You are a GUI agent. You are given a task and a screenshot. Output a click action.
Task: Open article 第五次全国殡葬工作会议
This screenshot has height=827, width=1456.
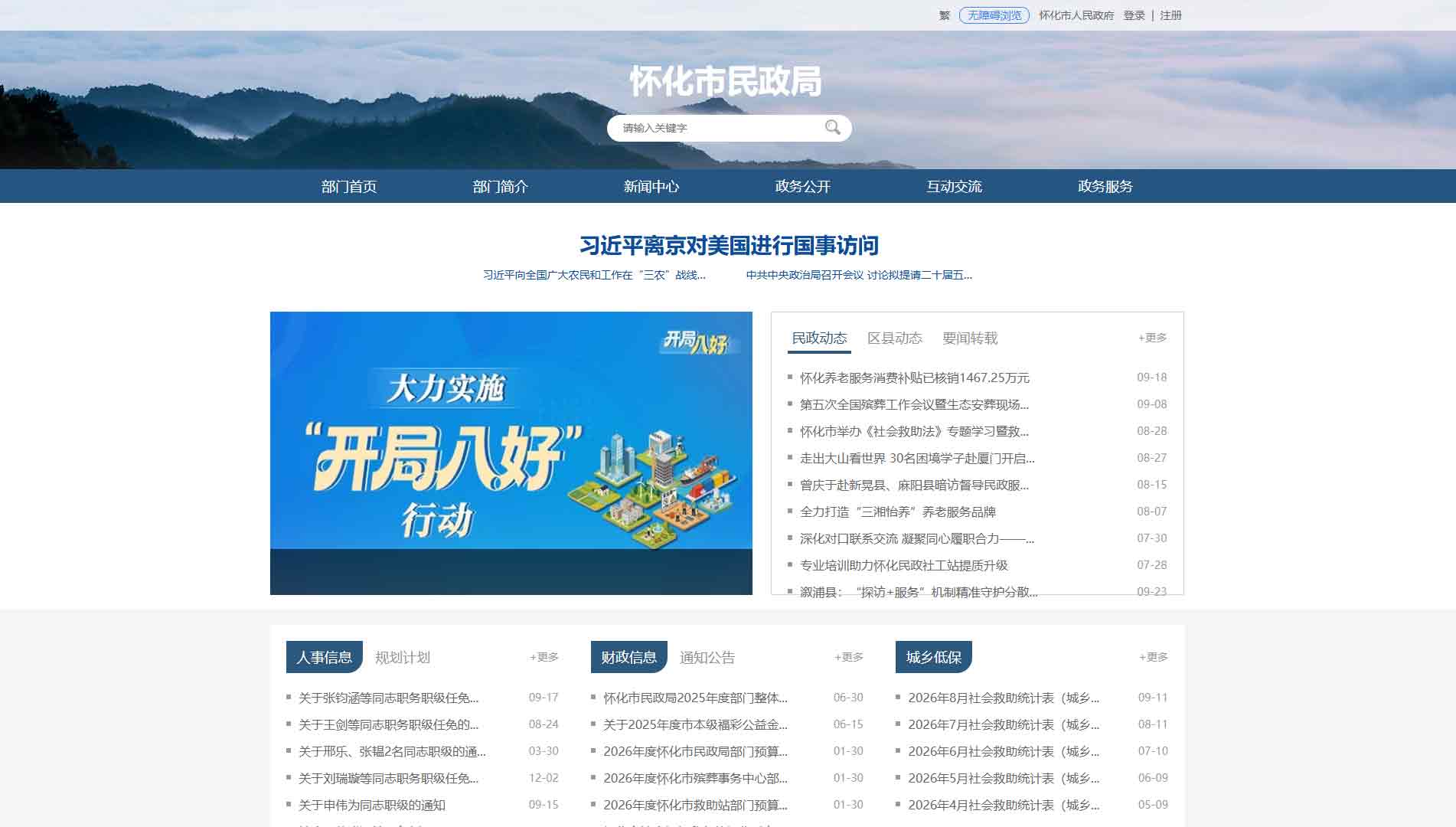pyautogui.click(x=914, y=404)
